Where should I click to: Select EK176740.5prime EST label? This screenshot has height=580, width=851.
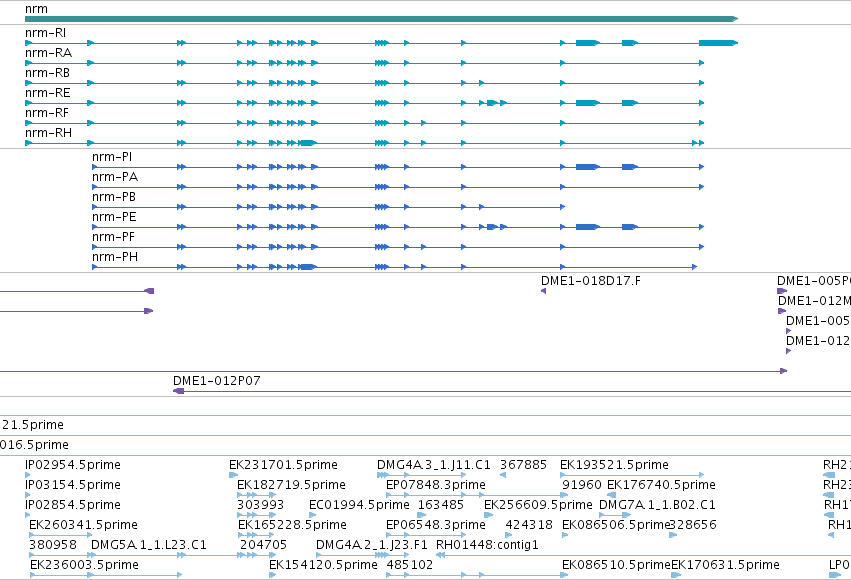[661, 486]
